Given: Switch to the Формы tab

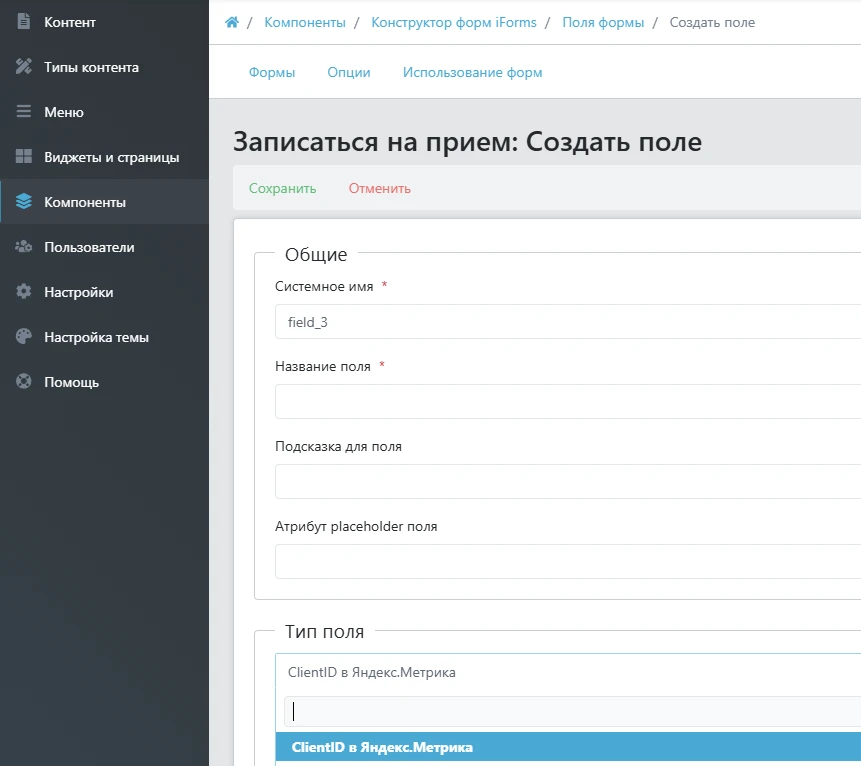Looking at the screenshot, I should point(272,72).
